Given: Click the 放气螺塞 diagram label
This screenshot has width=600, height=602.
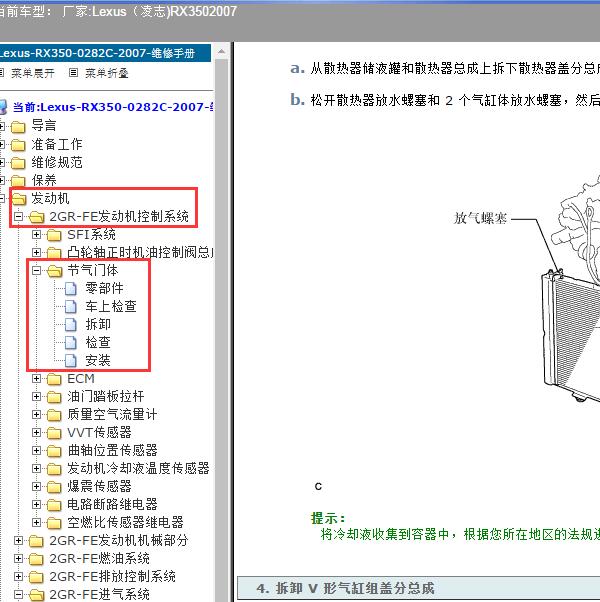Looking at the screenshot, I should pyautogui.click(x=480, y=219).
